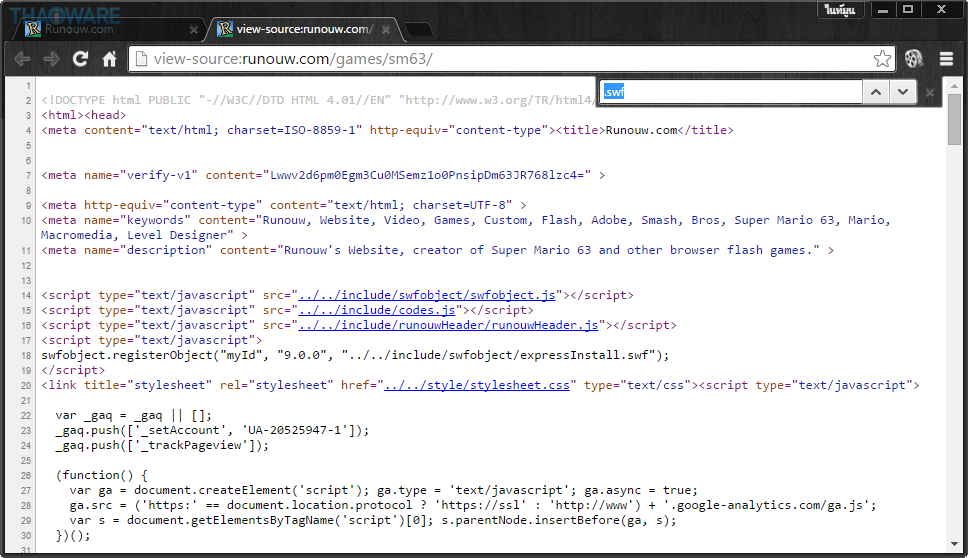Jump to next find result
968x558 pixels.
(903, 92)
